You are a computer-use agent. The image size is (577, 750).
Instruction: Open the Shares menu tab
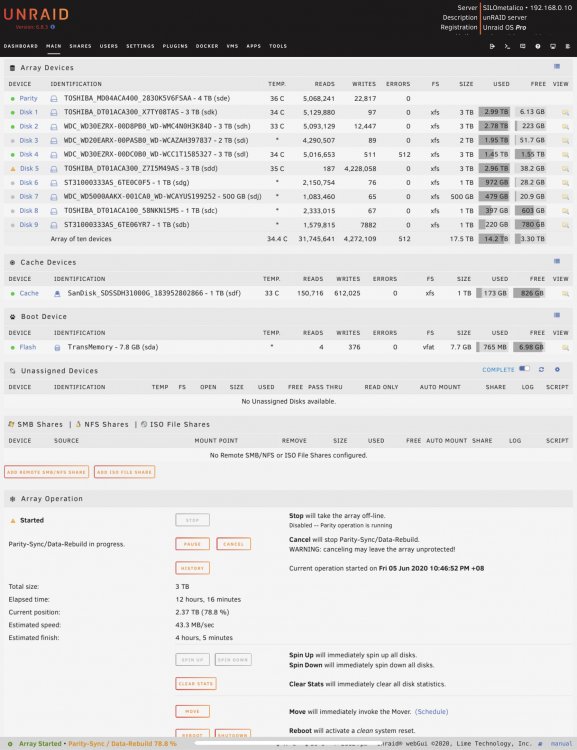click(80, 46)
